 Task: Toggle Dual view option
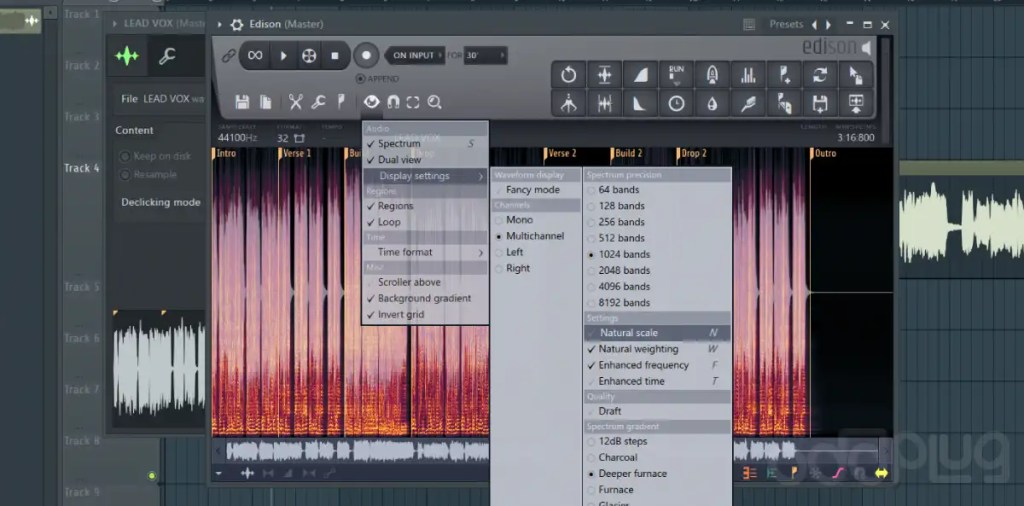pos(424,160)
